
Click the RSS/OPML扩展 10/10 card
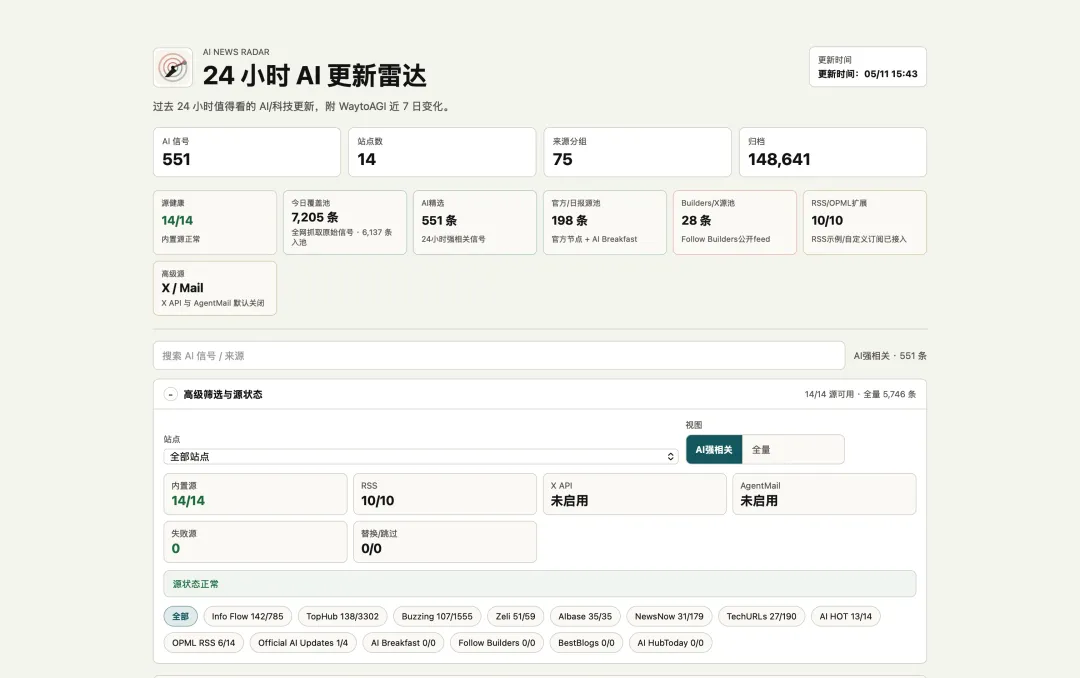click(x=865, y=223)
